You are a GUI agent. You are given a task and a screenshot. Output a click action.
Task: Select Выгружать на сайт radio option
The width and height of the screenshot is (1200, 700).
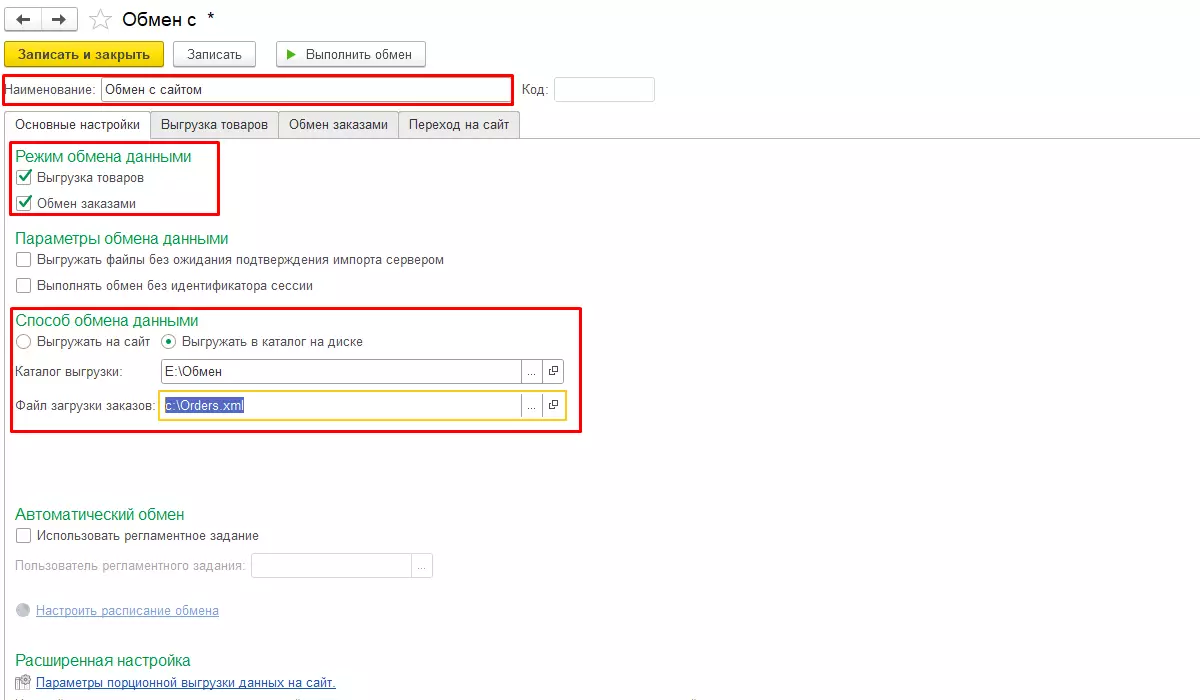[24, 342]
